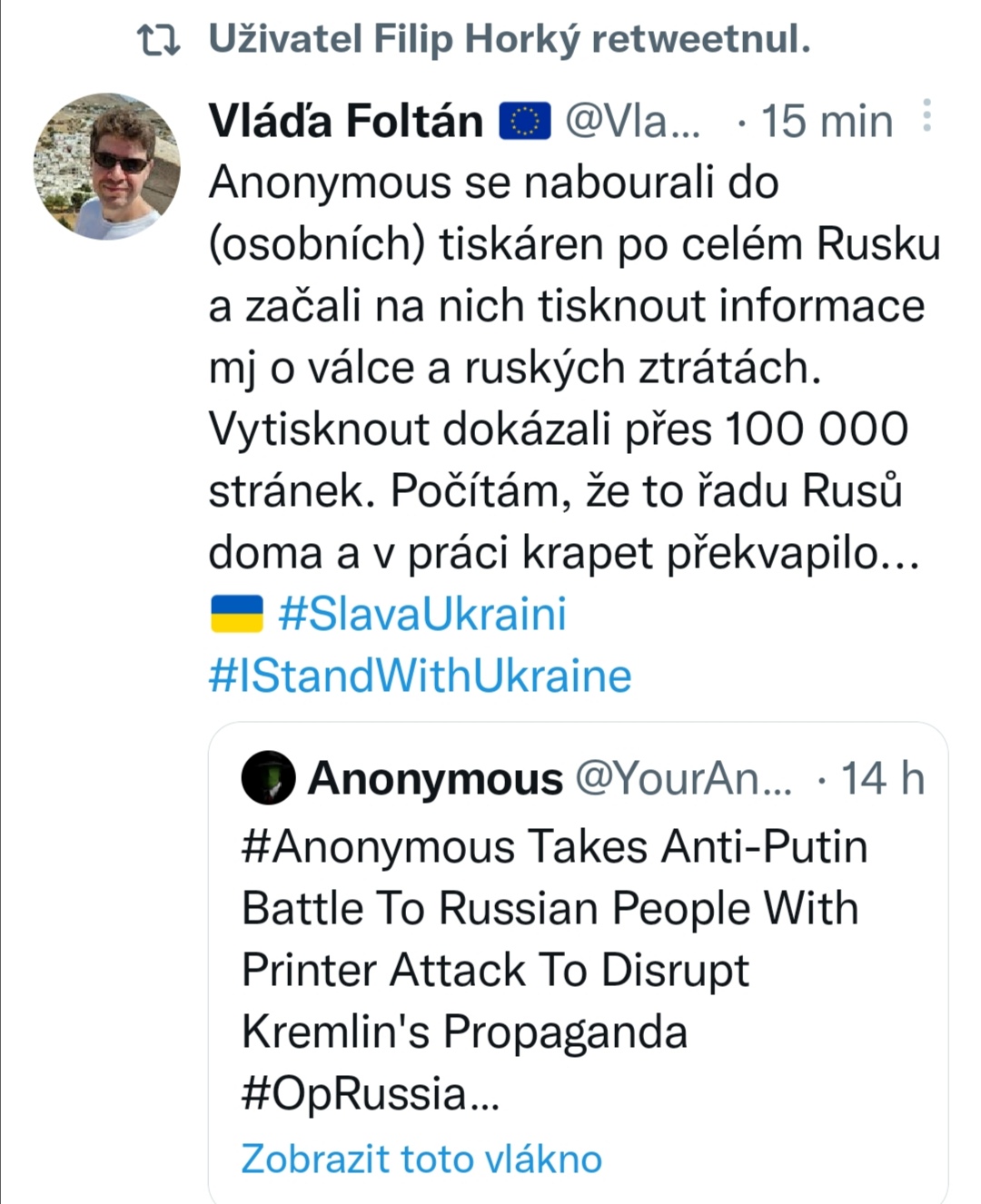The height and width of the screenshot is (1204, 981).
Task: Click the EU flag badge beside Foltán
Action: point(525,121)
